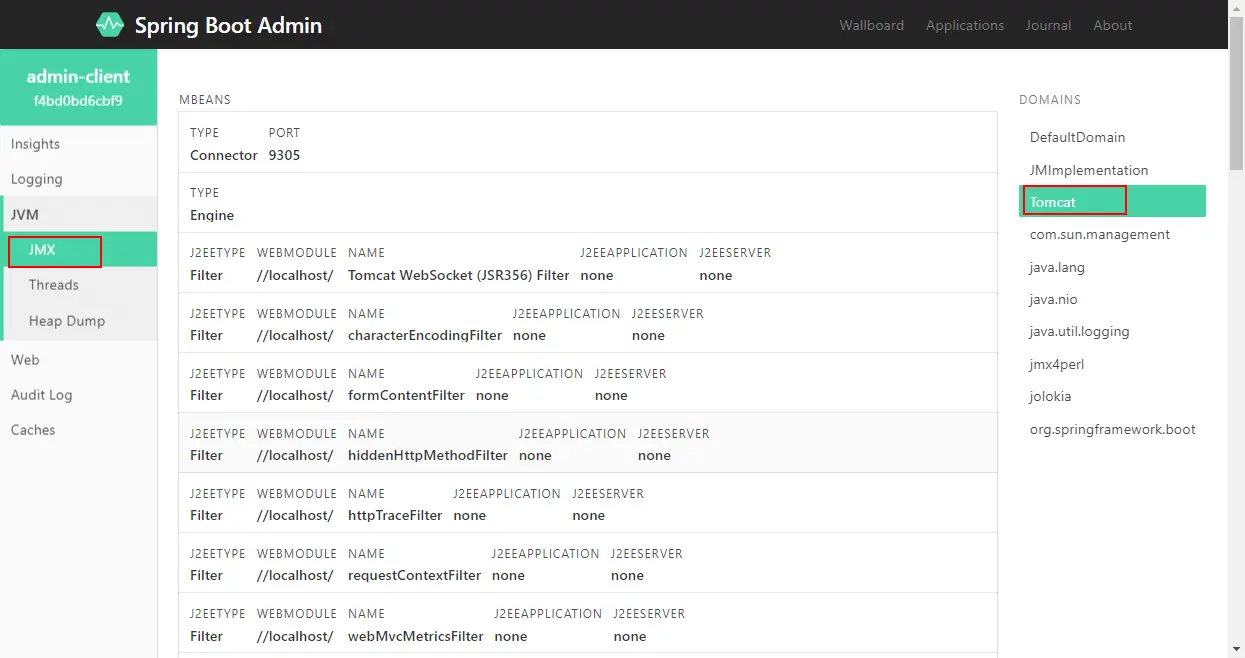
Task: Open Insights in the sidebar
Action: tap(36, 144)
